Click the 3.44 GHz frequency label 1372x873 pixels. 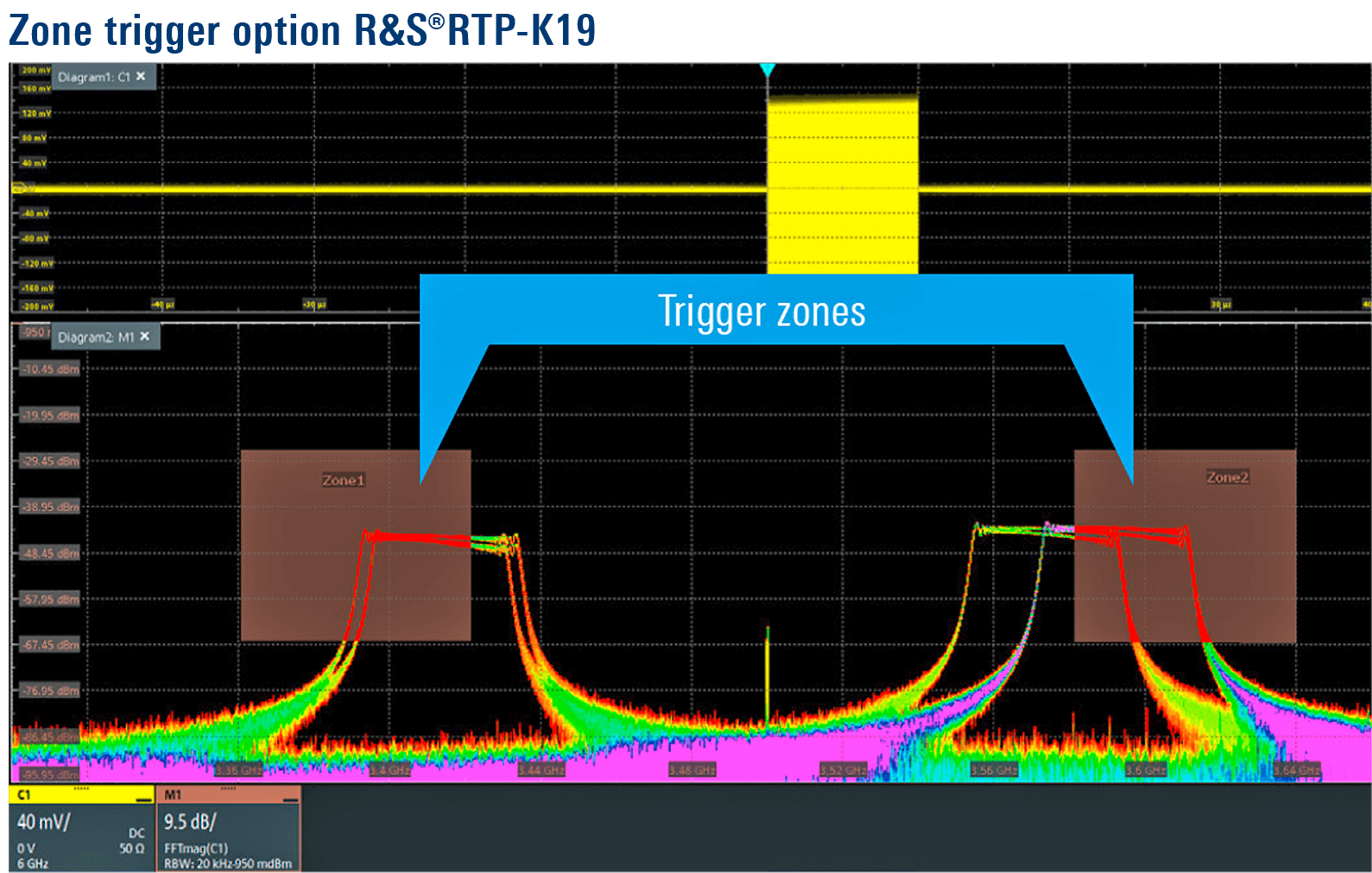point(541,770)
